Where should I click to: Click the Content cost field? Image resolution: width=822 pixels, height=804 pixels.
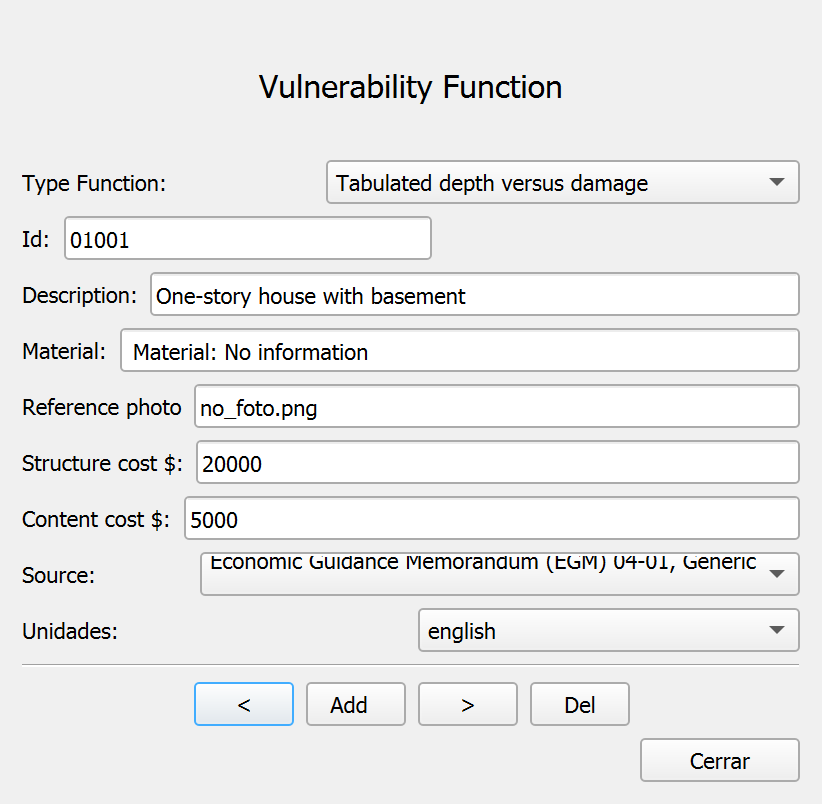click(x=492, y=519)
